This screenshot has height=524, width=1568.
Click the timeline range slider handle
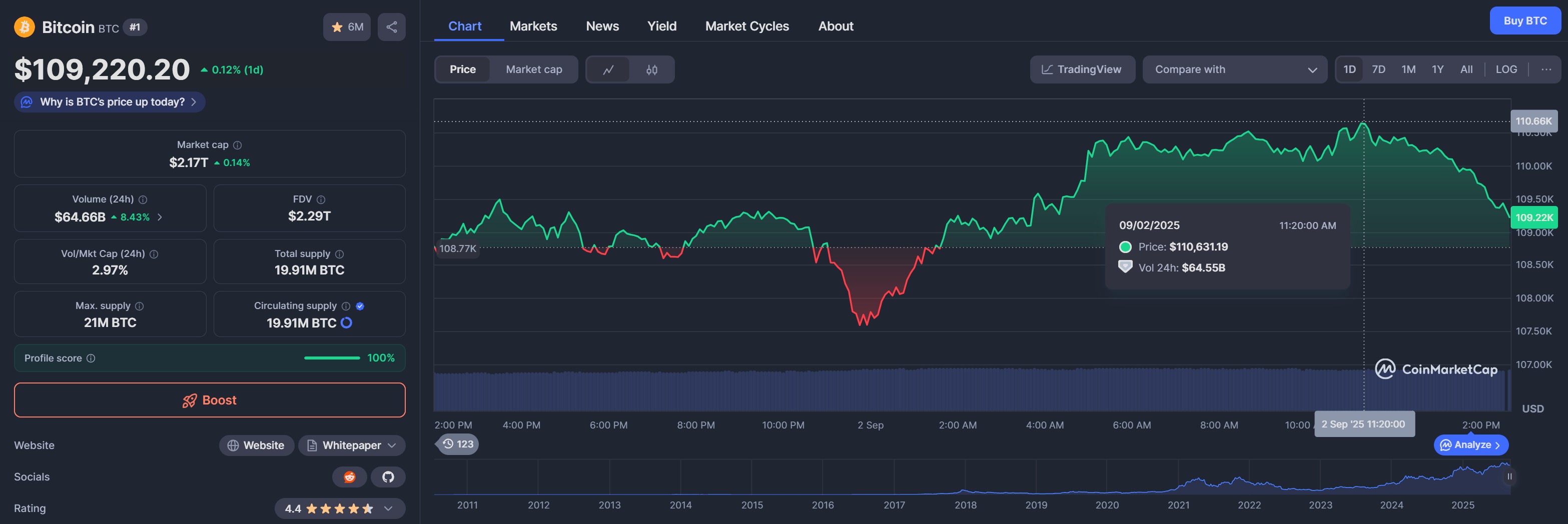[x=1509, y=476]
